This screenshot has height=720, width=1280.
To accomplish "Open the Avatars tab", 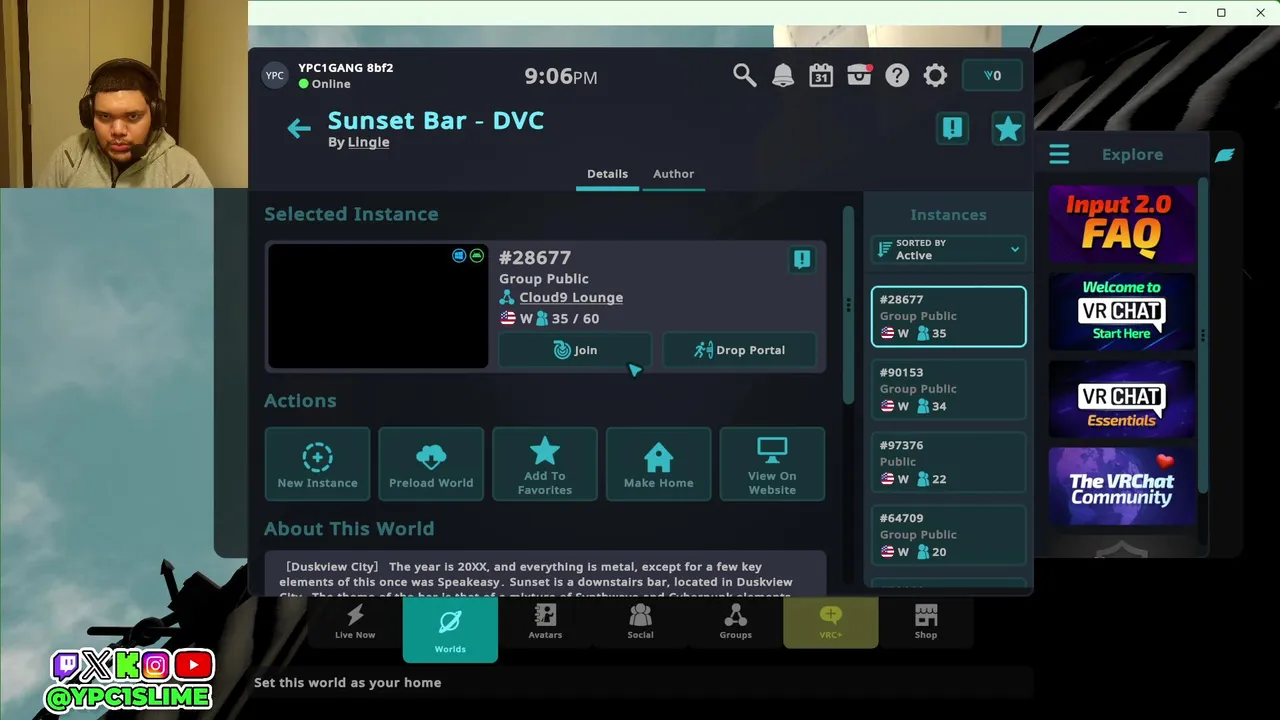I will pos(545,622).
